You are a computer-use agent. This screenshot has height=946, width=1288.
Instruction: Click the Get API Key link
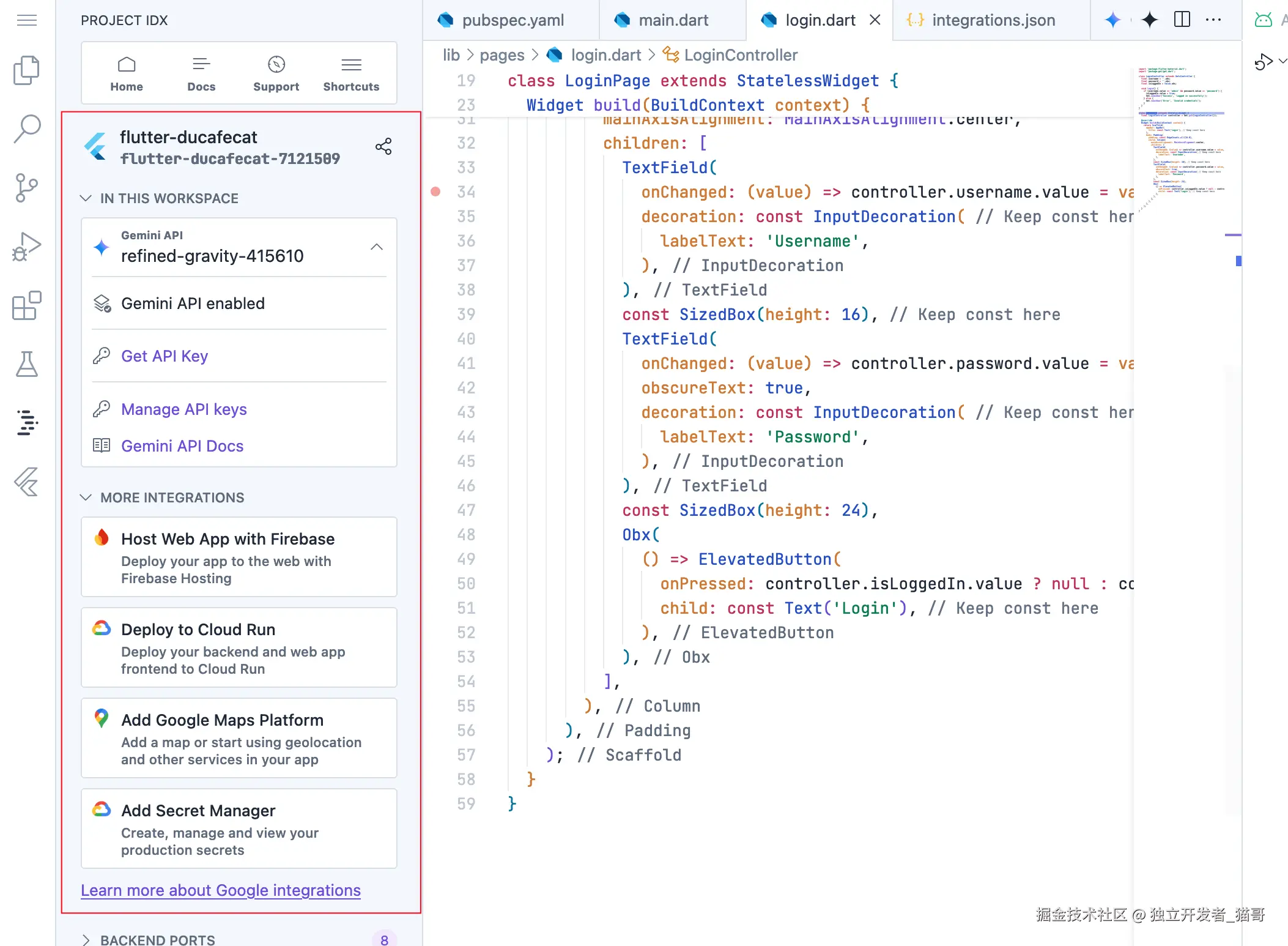[165, 356]
